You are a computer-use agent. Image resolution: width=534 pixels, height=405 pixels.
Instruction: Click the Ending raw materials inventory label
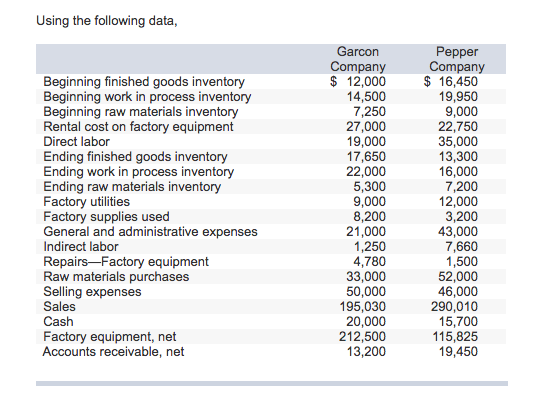(132, 187)
